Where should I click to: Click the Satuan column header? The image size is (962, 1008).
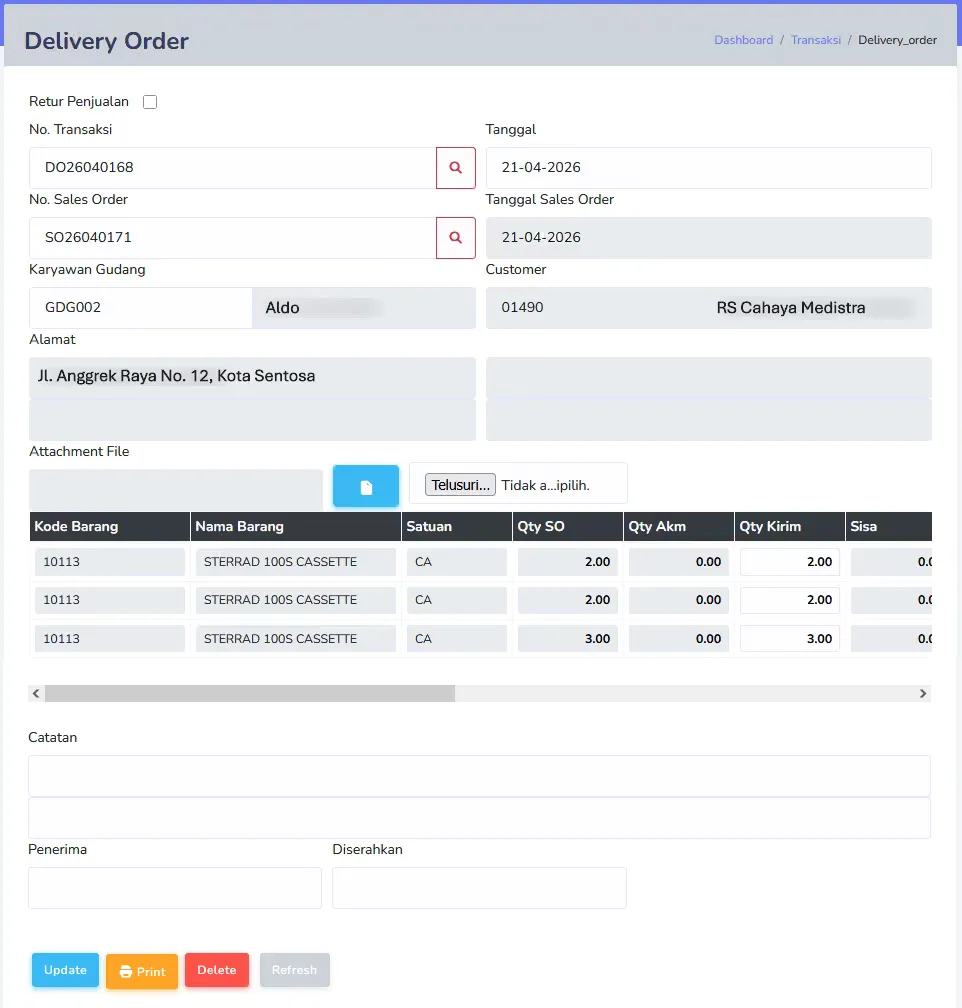point(457,526)
